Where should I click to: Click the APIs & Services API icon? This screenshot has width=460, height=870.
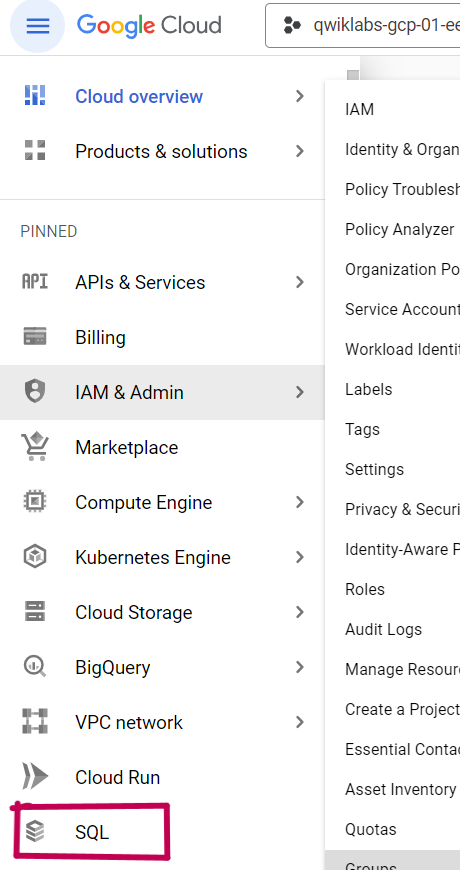35,282
